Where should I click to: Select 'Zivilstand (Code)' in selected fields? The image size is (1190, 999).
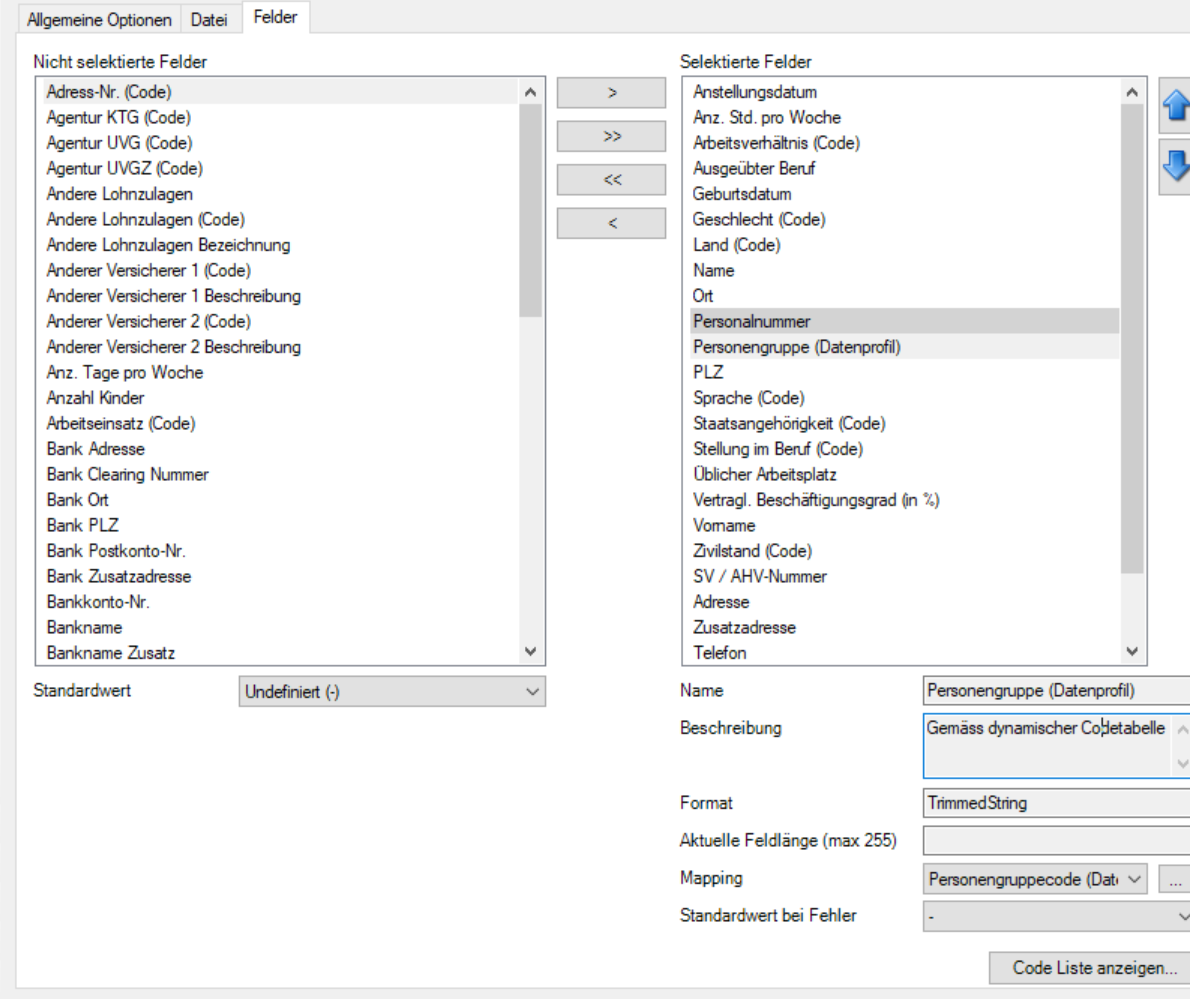click(x=905, y=551)
